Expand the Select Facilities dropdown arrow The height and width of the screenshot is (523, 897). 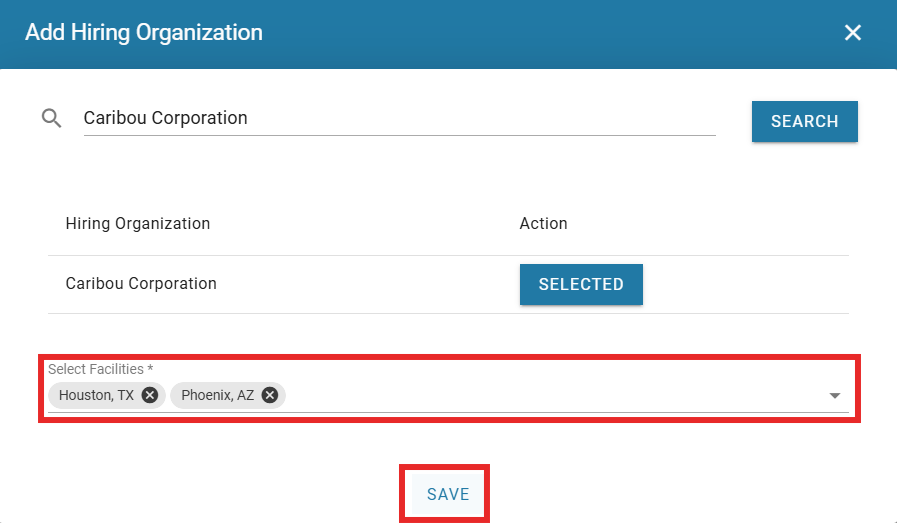[x=835, y=396]
